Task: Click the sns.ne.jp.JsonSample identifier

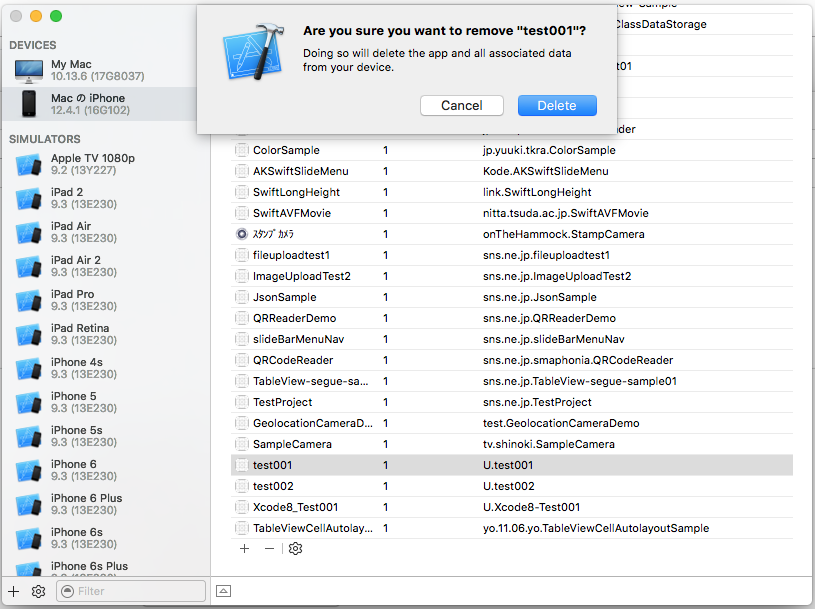Action: (540, 297)
